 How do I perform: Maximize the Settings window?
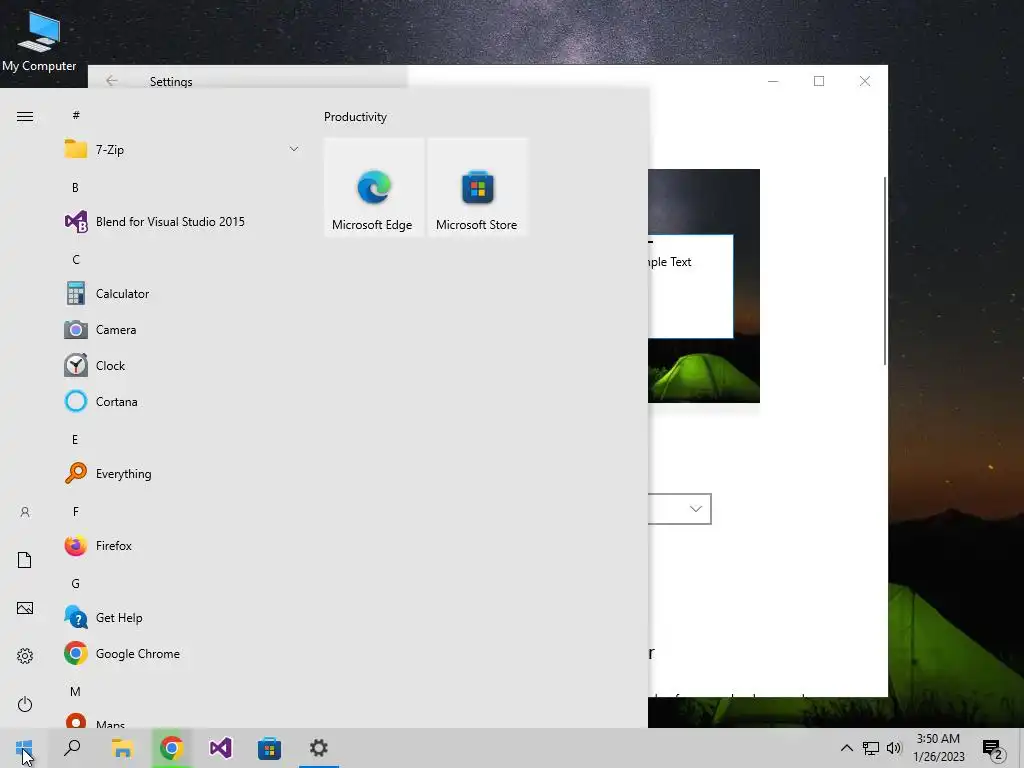pyautogui.click(x=819, y=81)
